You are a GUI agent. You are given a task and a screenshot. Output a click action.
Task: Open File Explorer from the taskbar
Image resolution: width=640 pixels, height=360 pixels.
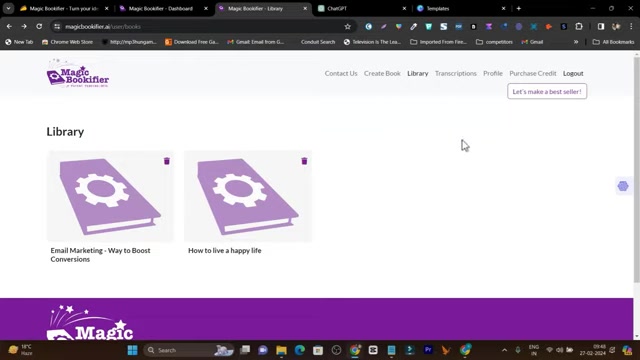click(x=281, y=350)
